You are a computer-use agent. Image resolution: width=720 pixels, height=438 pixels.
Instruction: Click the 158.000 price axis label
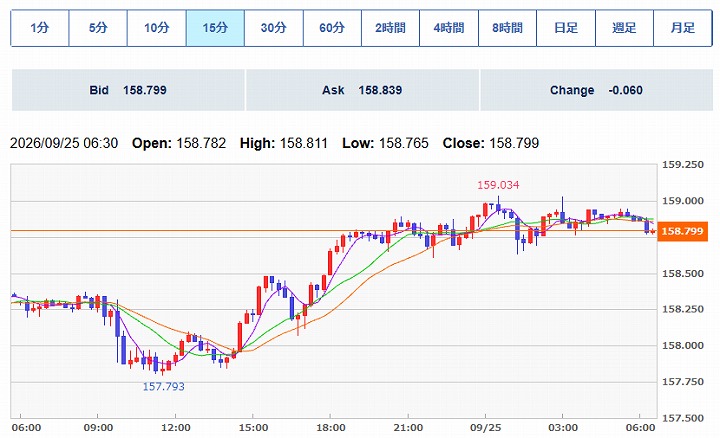[682, 346]
